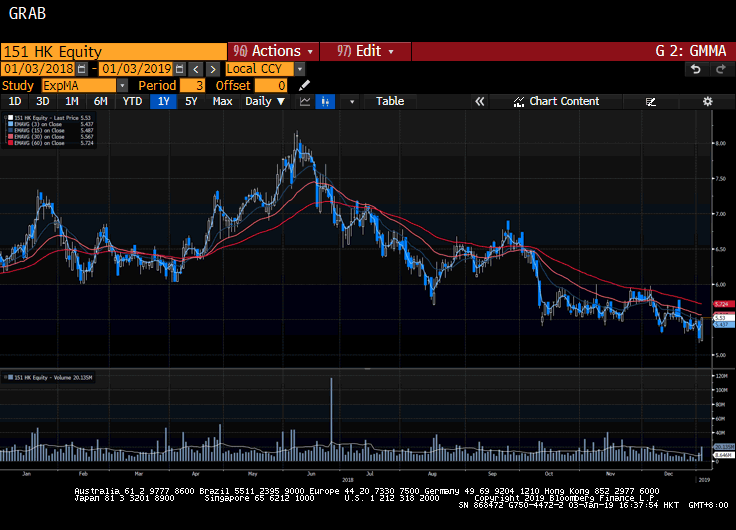Viewport: 736px width, 530px height.
Task: Click the blue 5.437 price axis label
Action: 723,324
